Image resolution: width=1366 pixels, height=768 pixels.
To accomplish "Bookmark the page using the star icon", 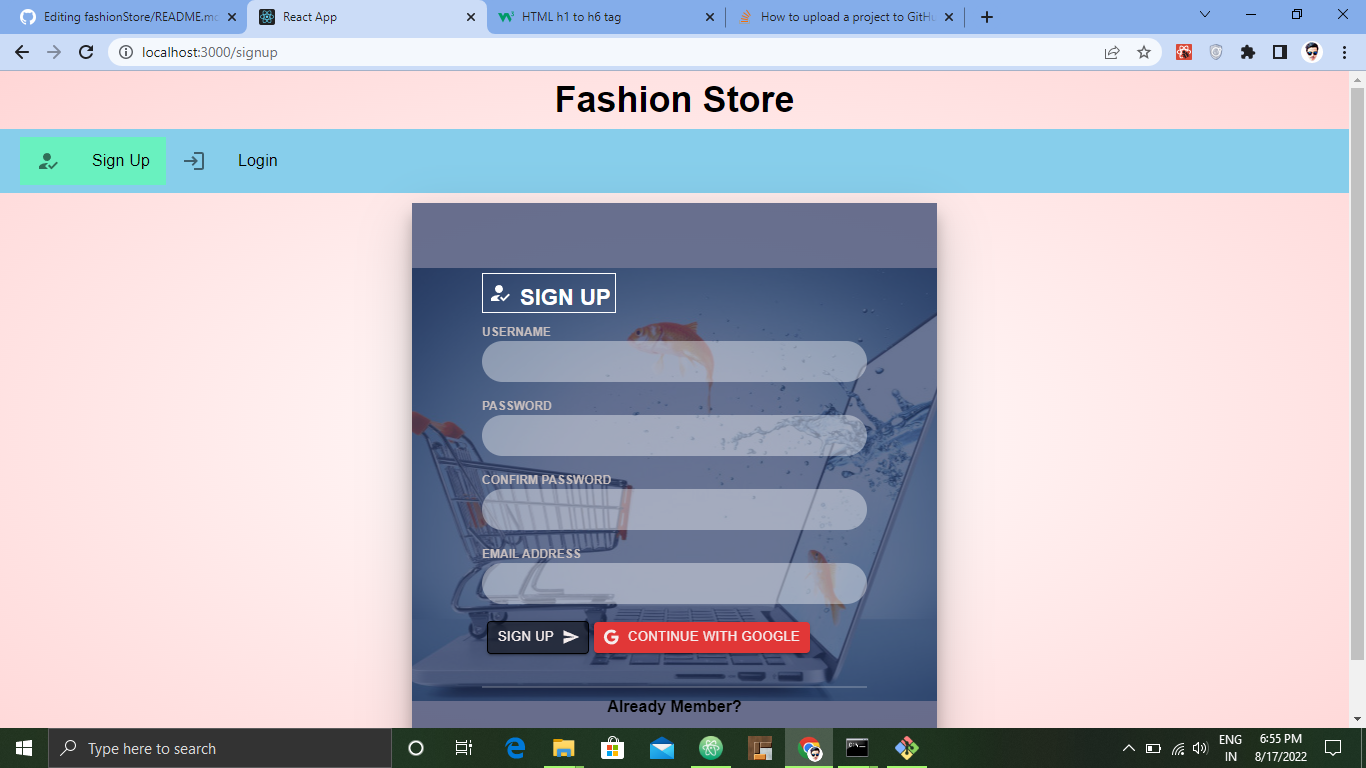I will [1144, 51].
